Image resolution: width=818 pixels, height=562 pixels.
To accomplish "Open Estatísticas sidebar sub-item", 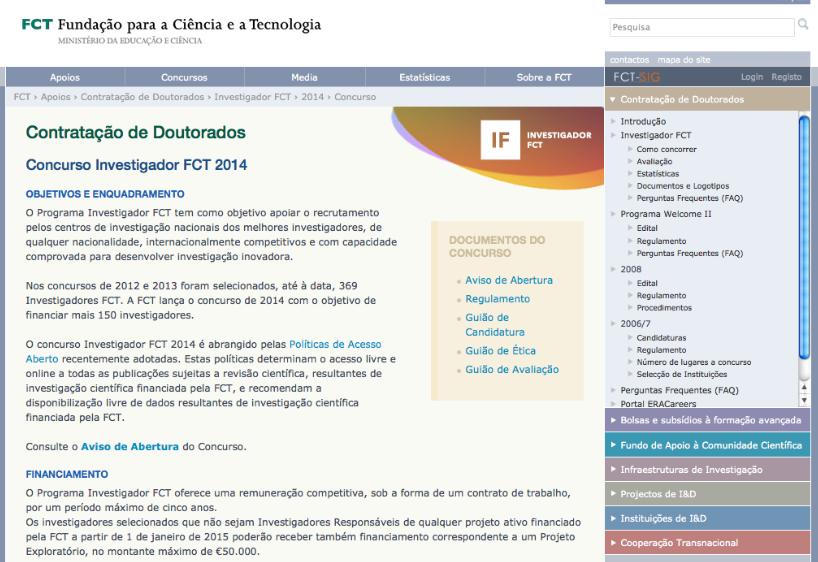I will 658,174.
